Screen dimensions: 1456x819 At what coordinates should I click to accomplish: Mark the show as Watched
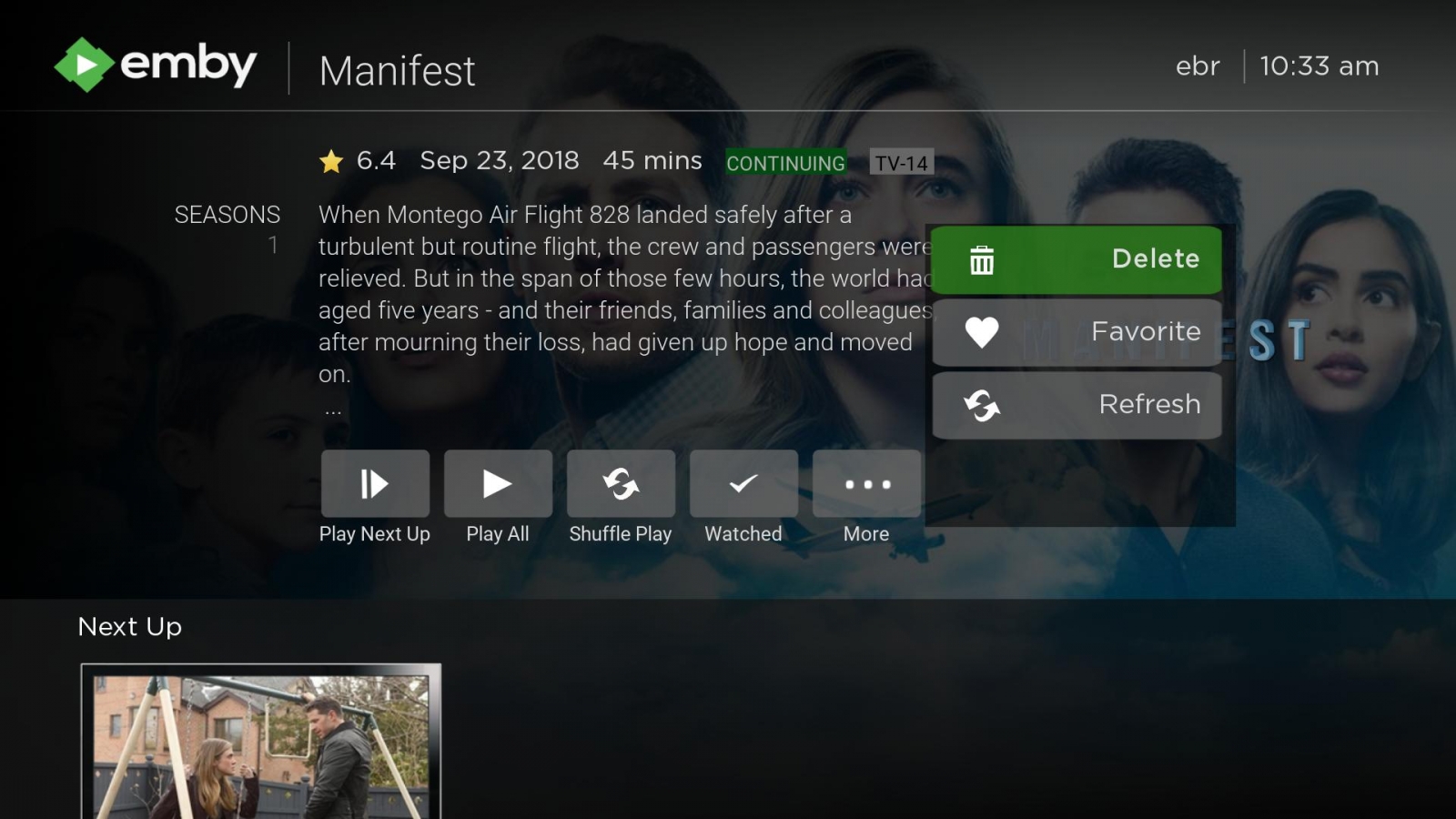click(743, 483)
